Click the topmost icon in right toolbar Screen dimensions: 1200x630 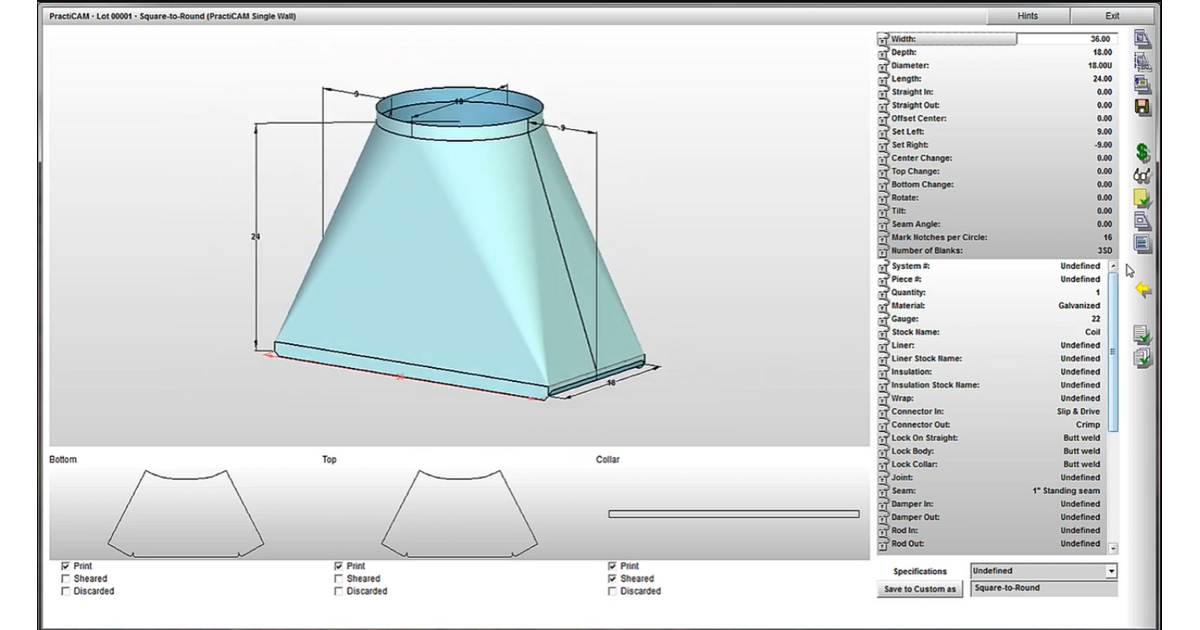[x=1142, y=39]
